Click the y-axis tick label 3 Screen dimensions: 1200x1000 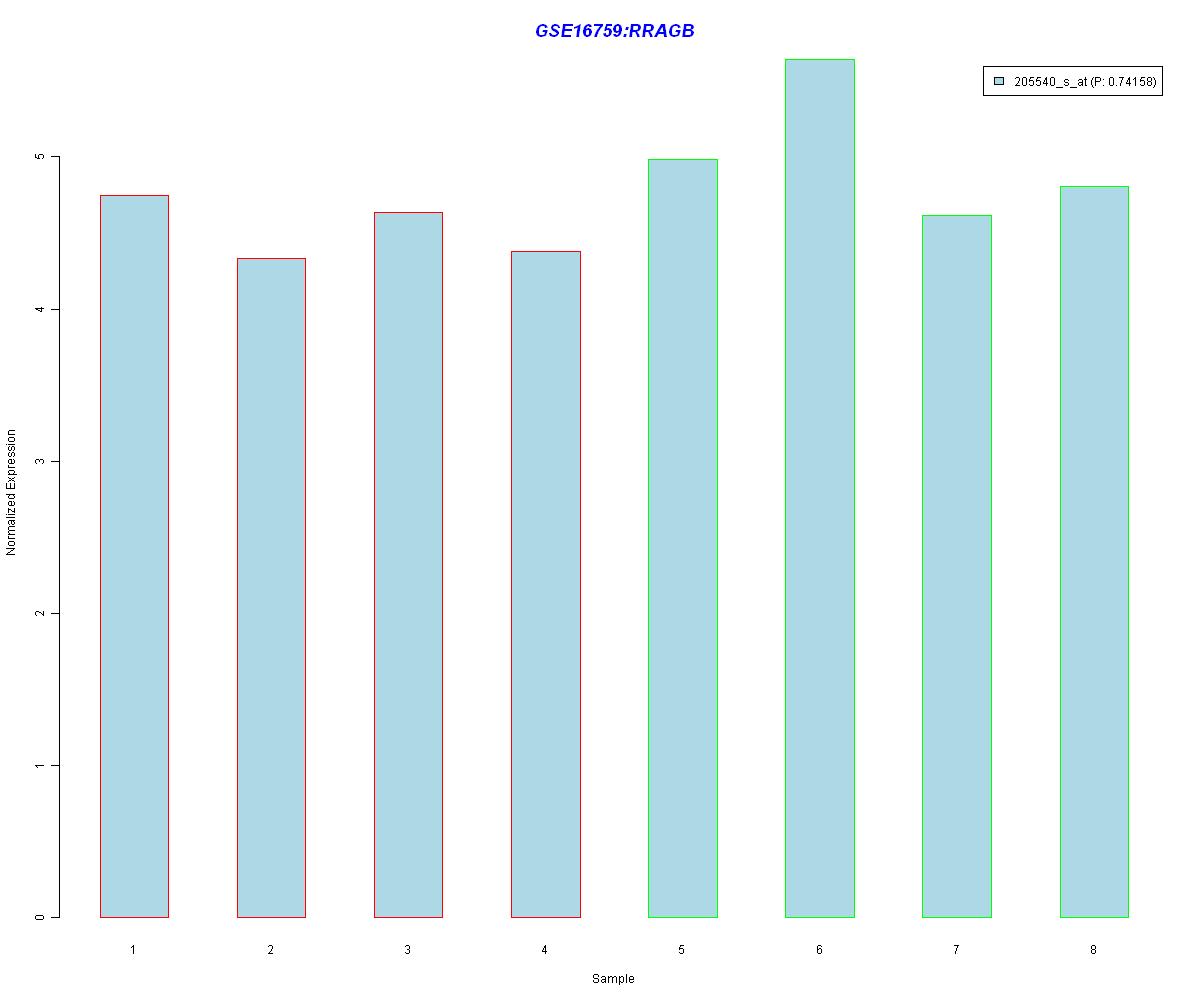coord(42,461)
